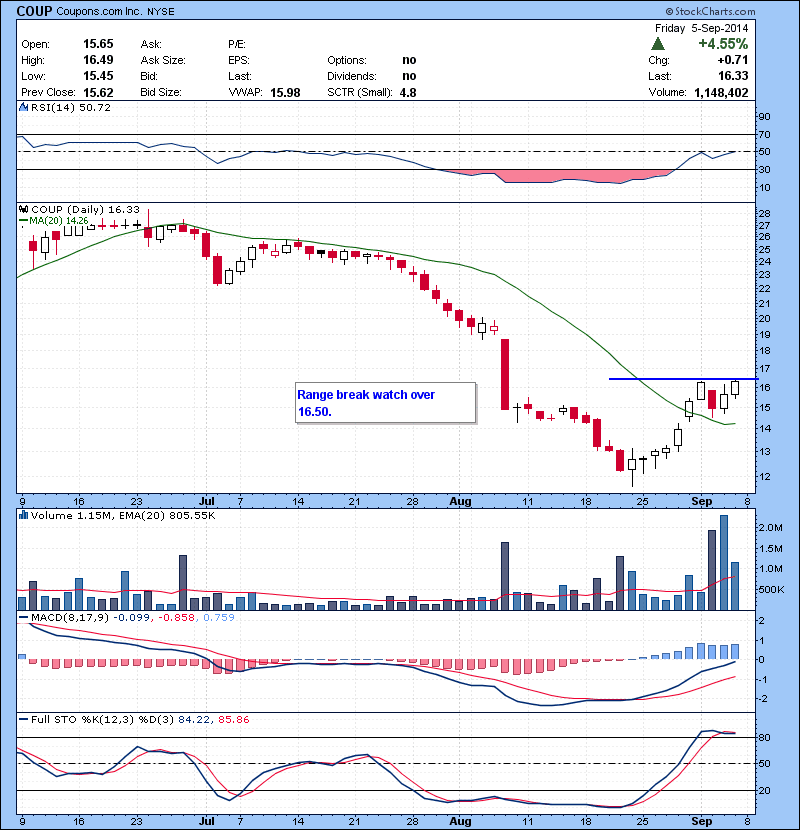This screenshot has width=800, height=830.
Task: Click the green up-triangle change indicator
Action: (x=658, y=44)
